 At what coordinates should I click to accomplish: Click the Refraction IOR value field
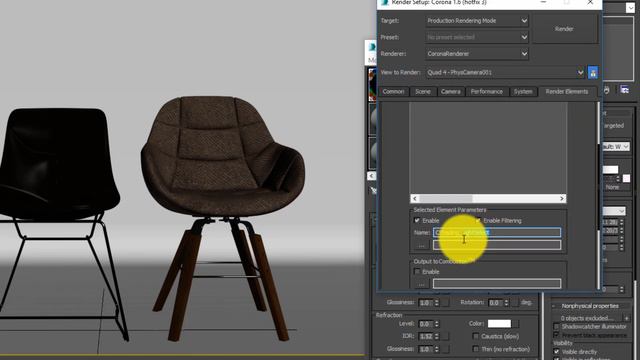point(426,336)
